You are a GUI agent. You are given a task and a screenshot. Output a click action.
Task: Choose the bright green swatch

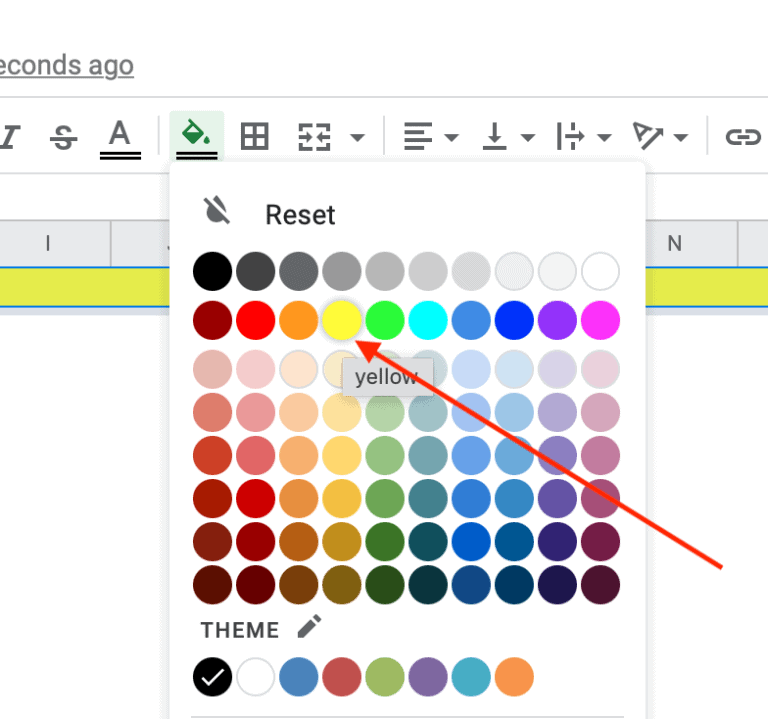pos(385,320)
